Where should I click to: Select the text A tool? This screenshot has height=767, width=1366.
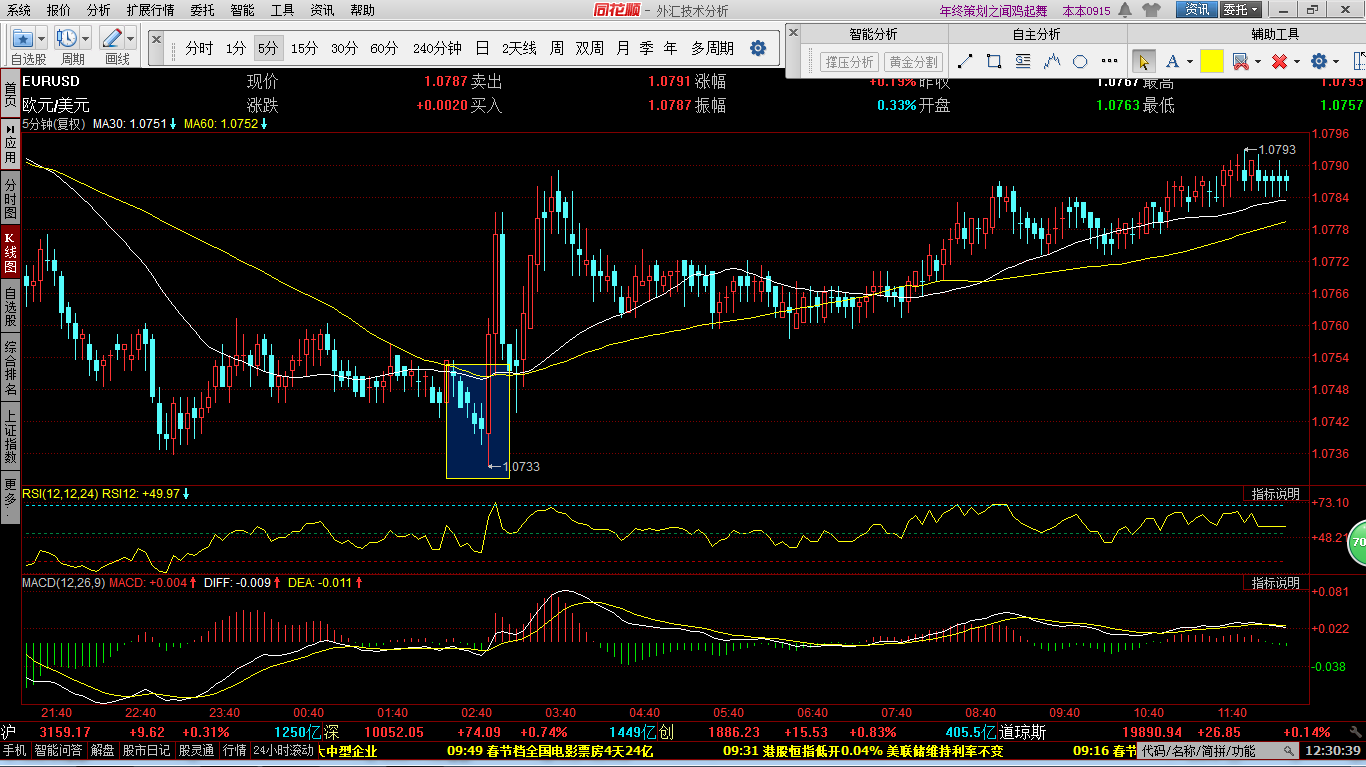(1172, 61)
